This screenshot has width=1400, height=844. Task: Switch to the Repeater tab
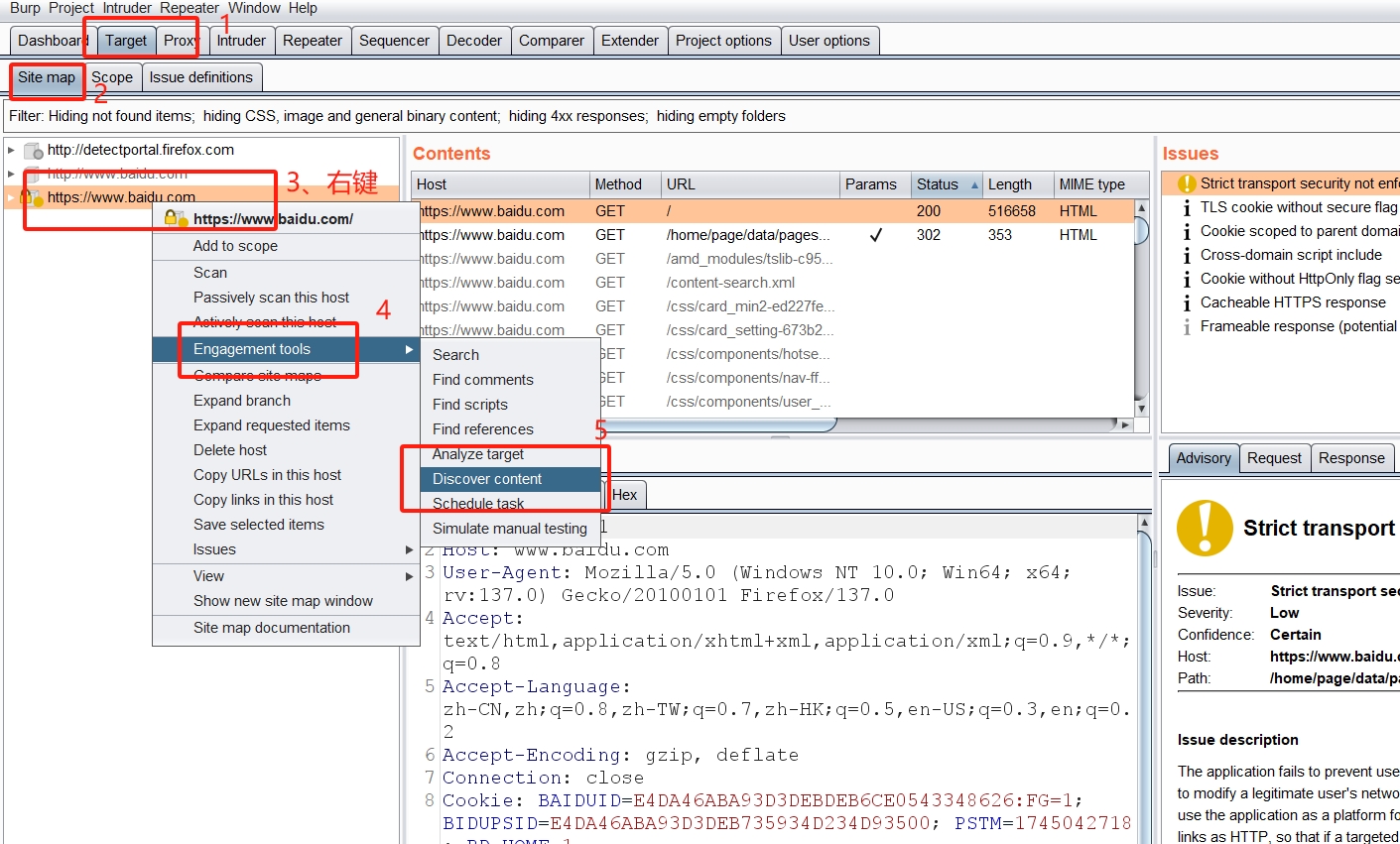(x=313, y=41)
